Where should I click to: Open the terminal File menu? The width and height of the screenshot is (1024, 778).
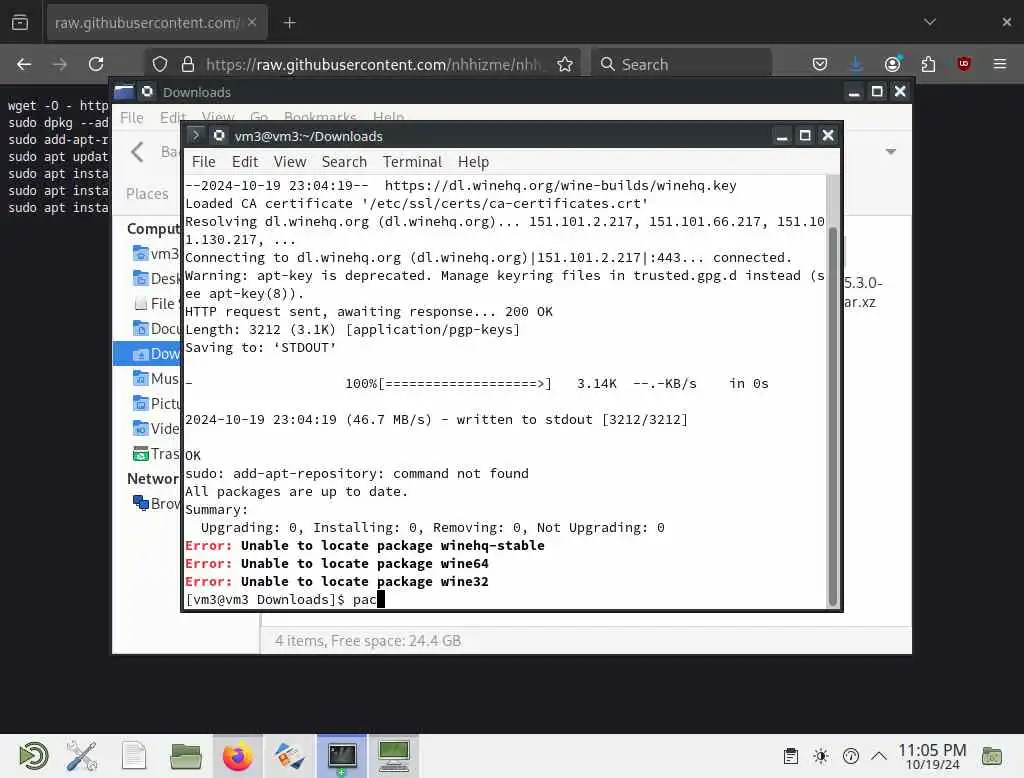coord(203,162)
